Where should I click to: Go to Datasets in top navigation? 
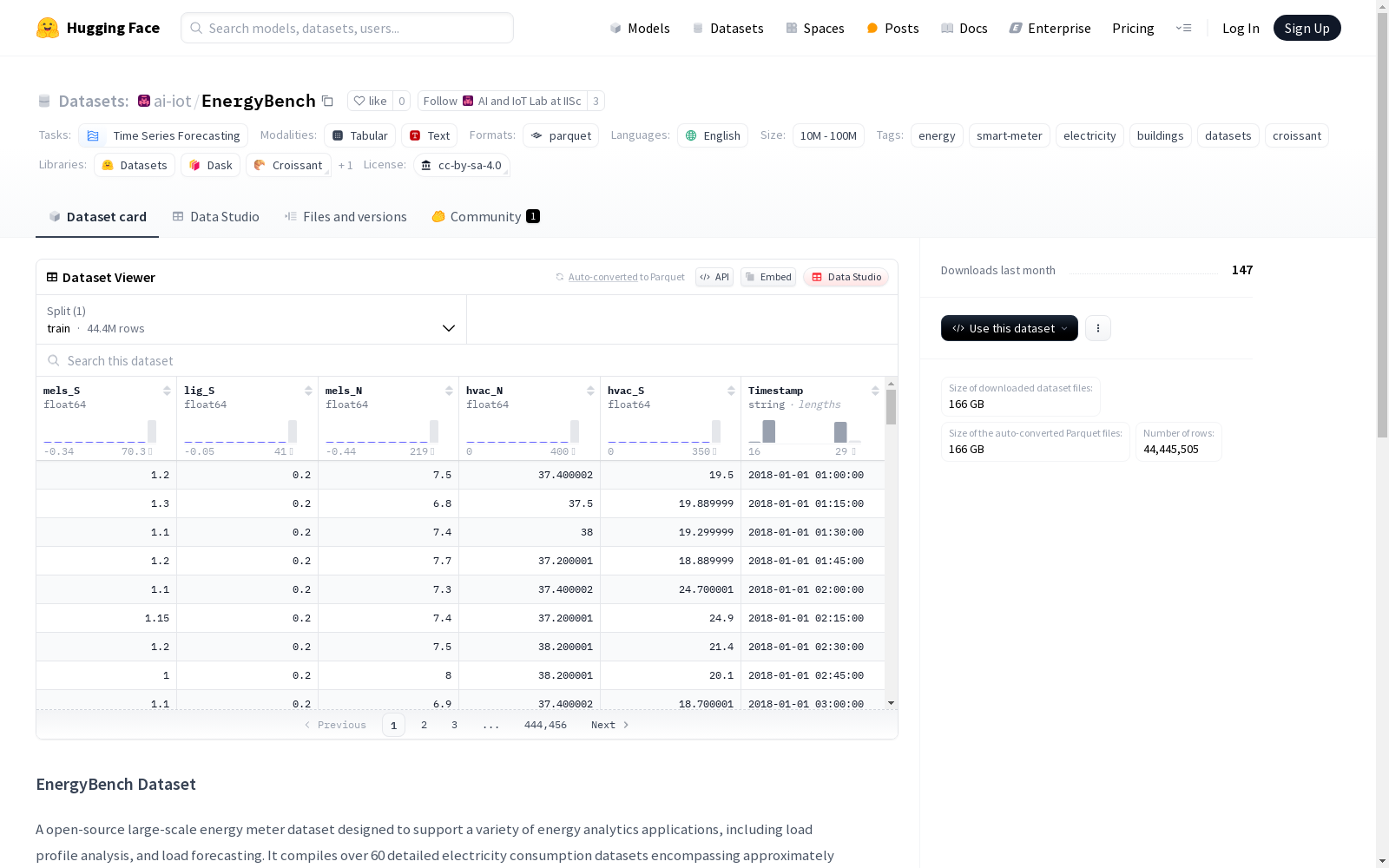[x=727, y=28]
